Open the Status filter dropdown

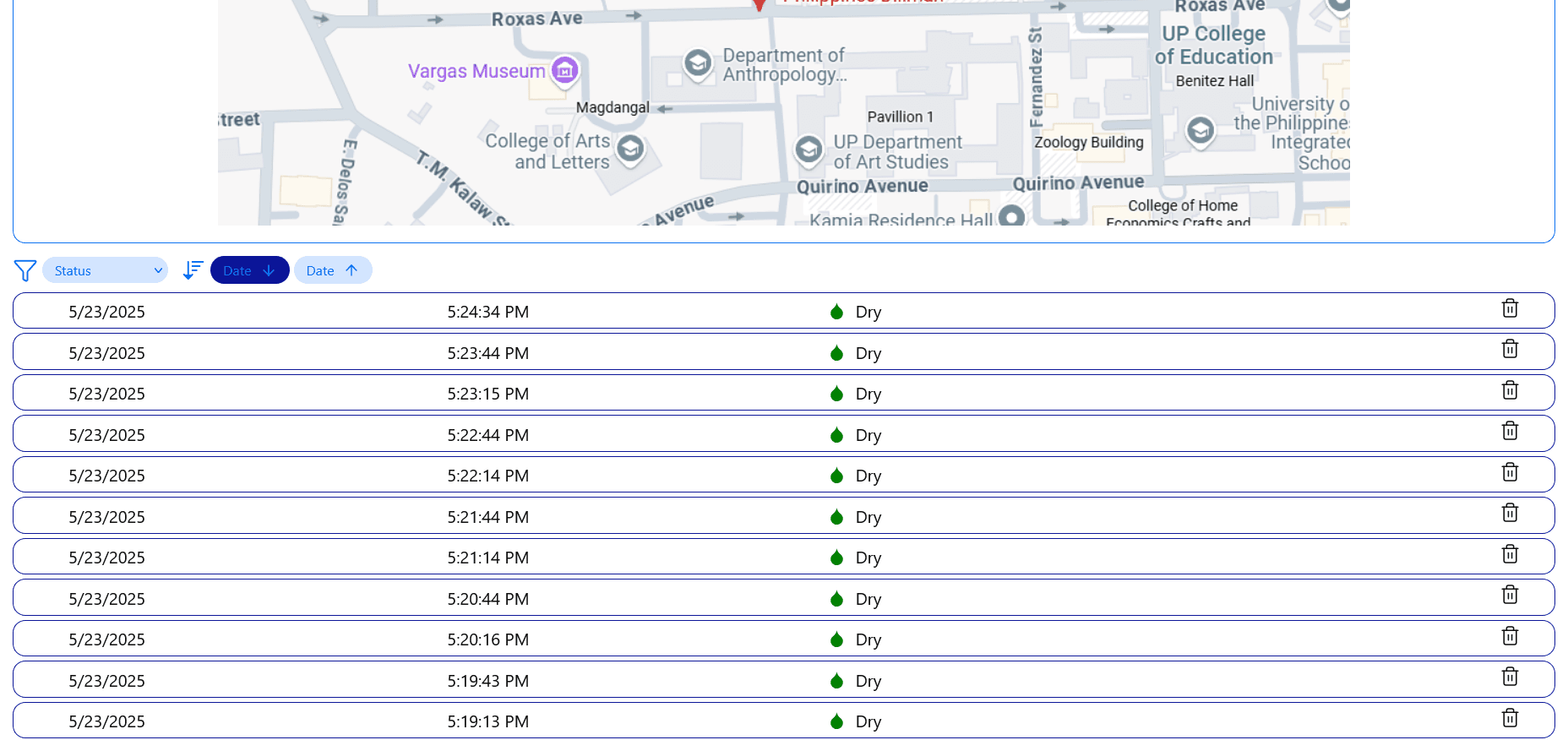(x=106, y=270)
